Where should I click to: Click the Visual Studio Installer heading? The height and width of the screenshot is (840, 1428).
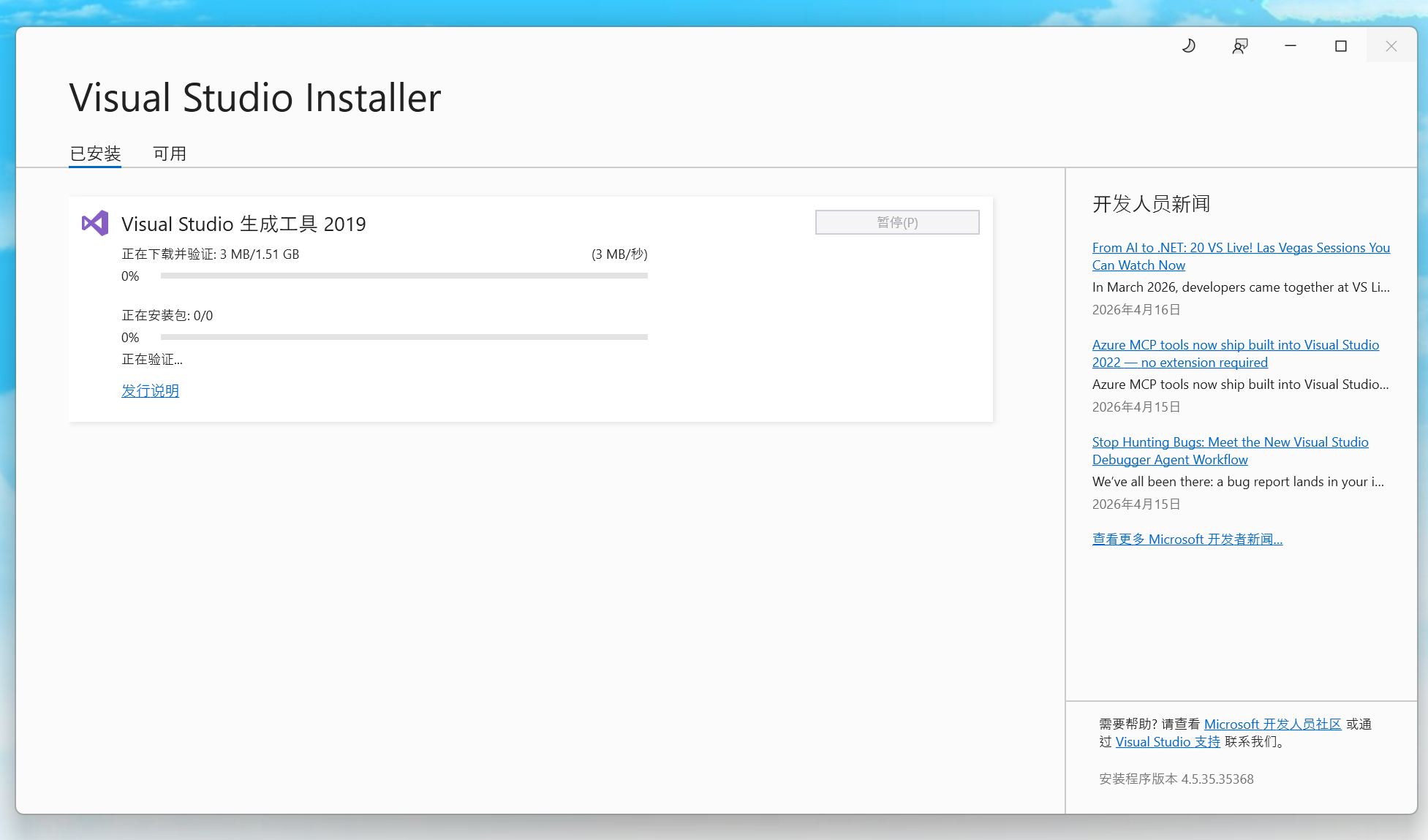255,97
